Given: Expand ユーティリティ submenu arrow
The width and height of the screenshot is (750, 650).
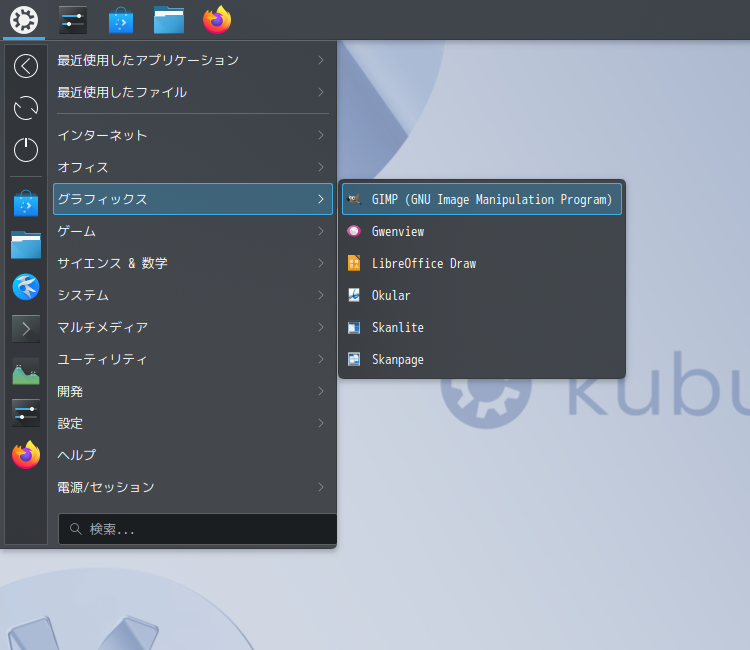Looking at the screenshot, I should pos(321,359).
